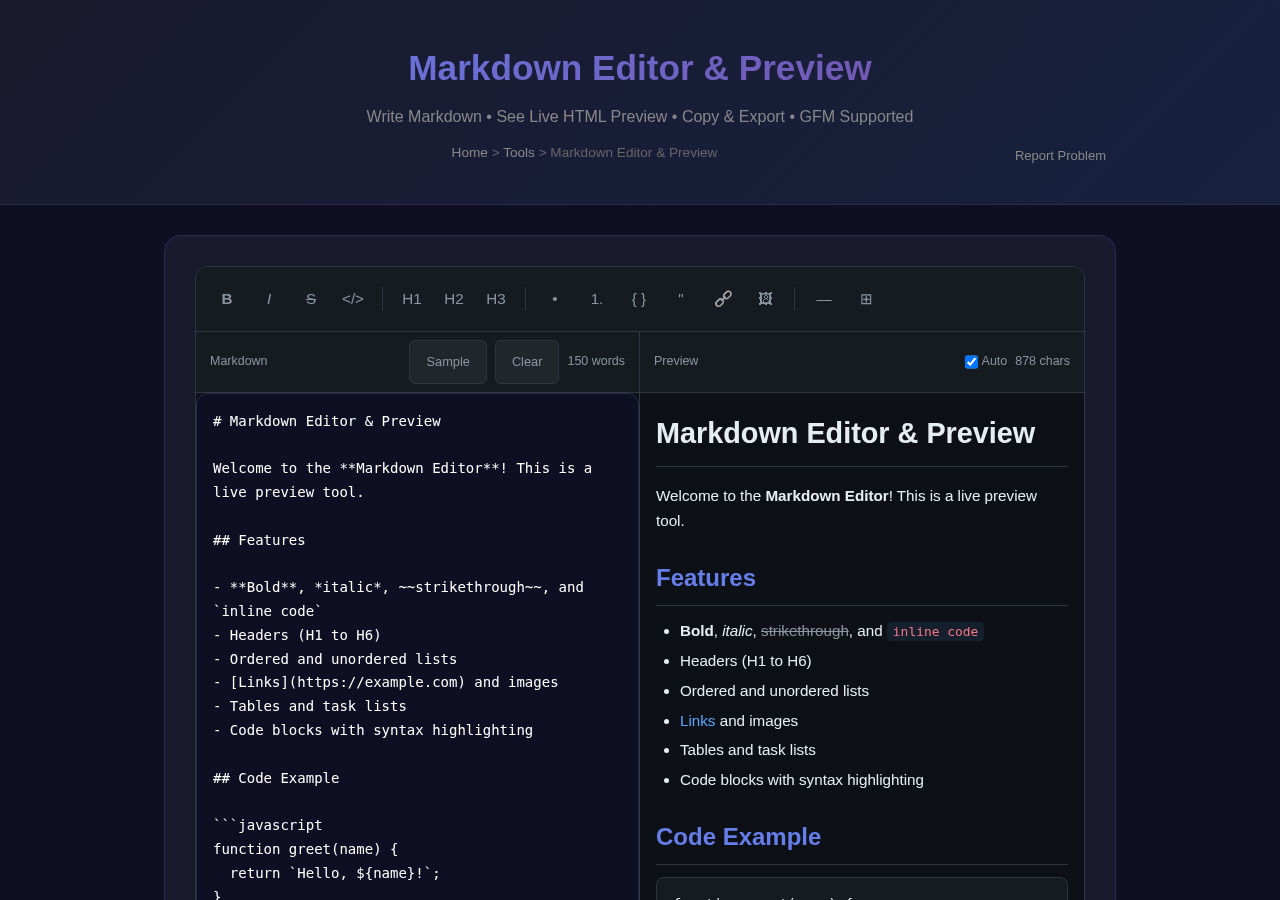
Task: Open the Tools breadcrumb link
Action: (519, 153)
